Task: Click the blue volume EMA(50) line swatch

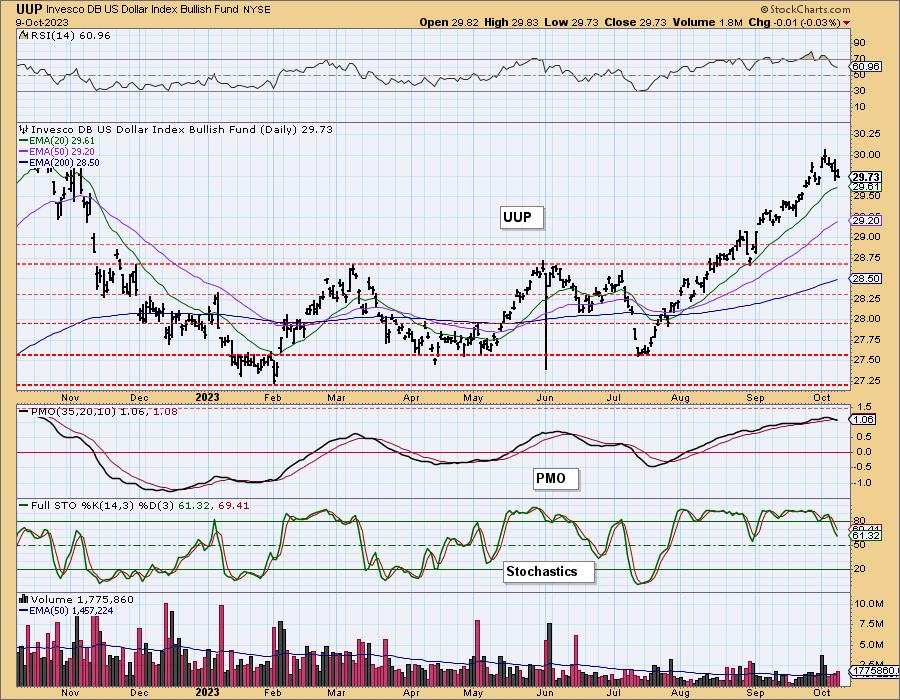Action: click(23, 610)
